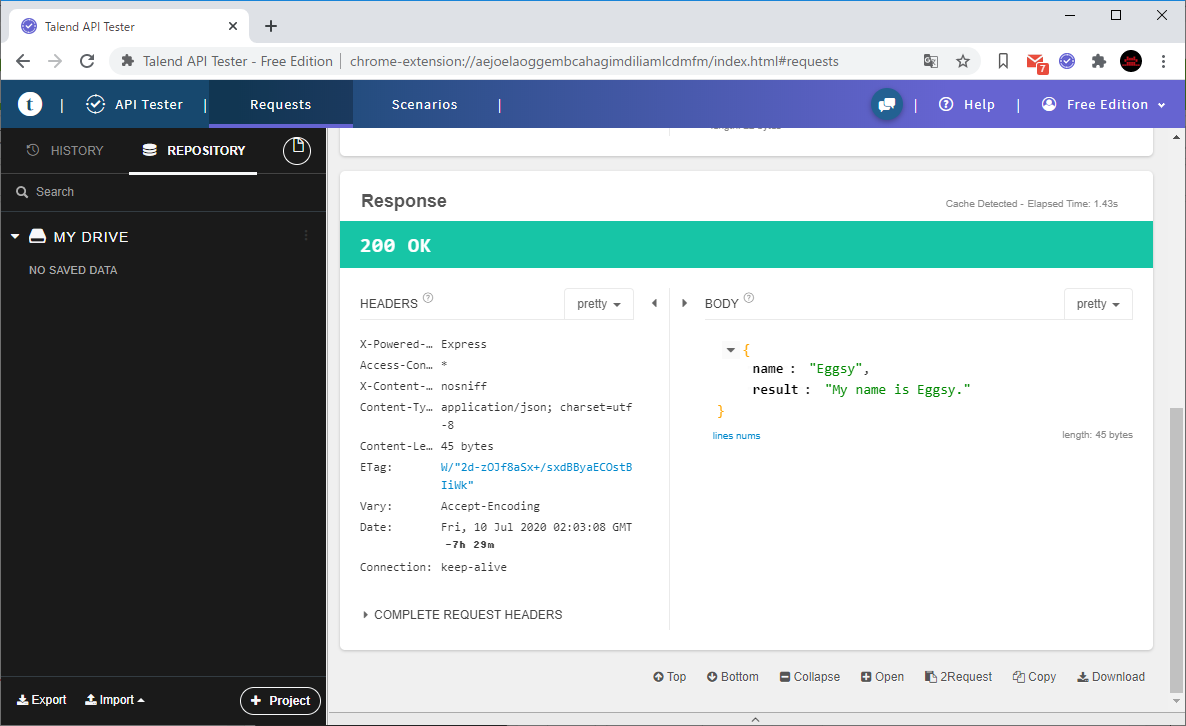The width and height of the screenshot is (1186, 726).
Task: Open the Chrome profile avatar
Action: (x=1131, y=61)
